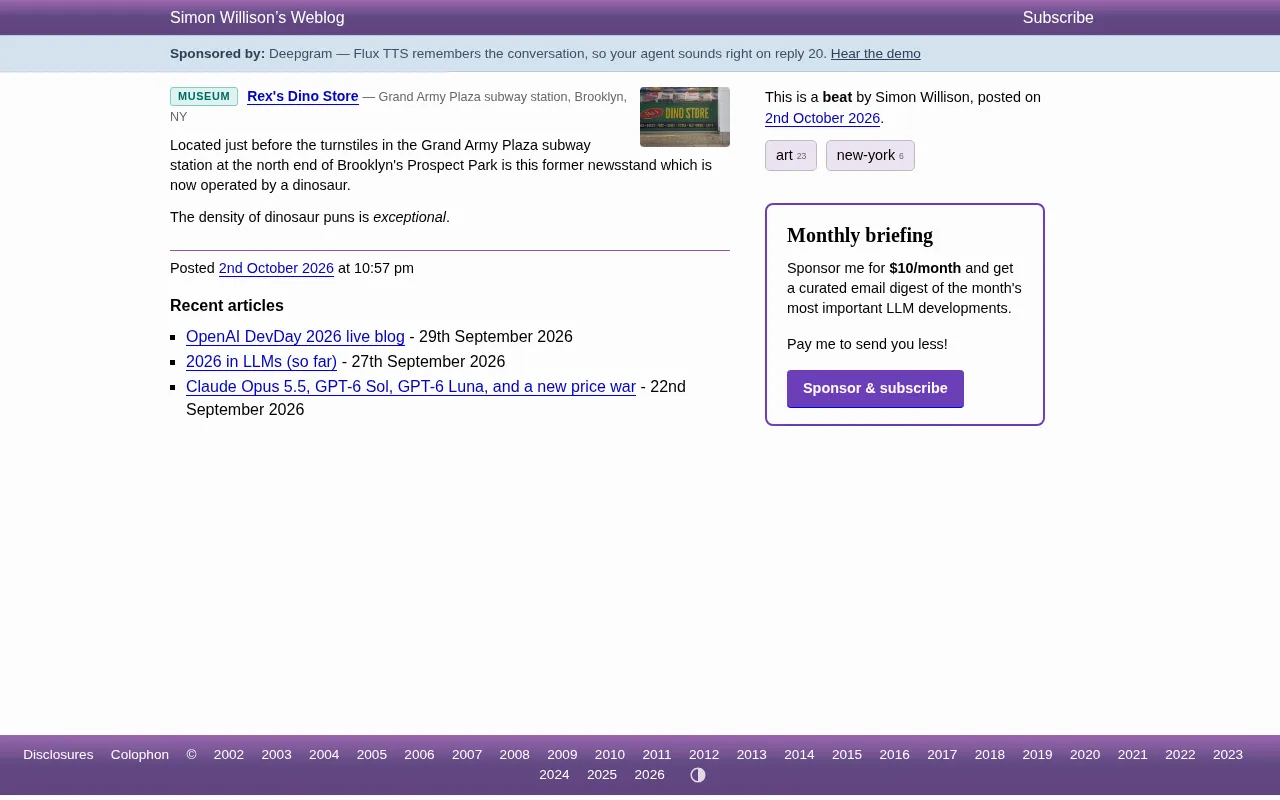Open the Hear the demo sponsor link
Viewport: 1280px width, 800px height.
pyautogui.click(x=875, y=54)
